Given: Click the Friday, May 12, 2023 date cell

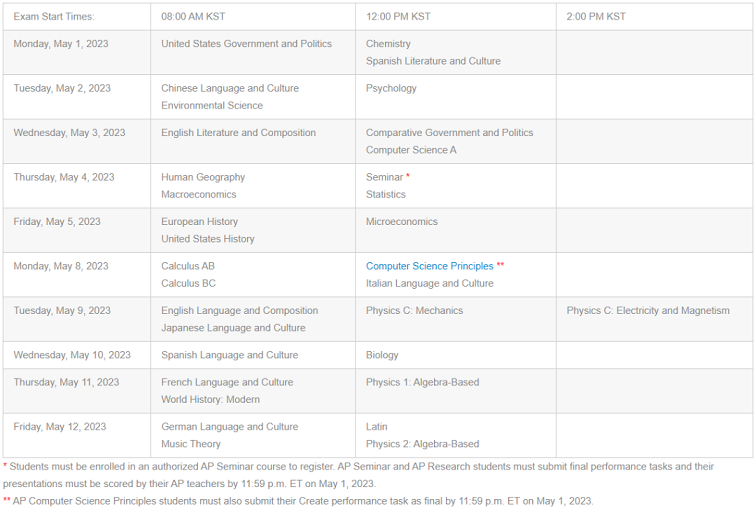Looking at the screenshot, I should (x=77, y=435).
